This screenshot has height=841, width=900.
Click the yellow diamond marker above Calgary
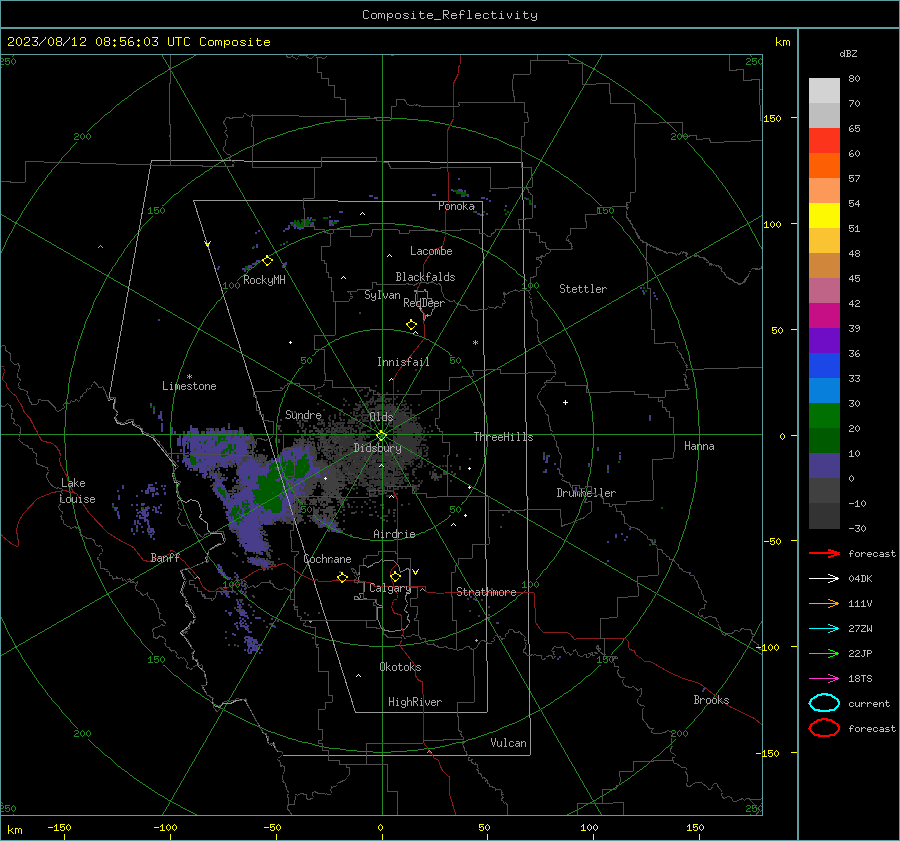point(395,576)
